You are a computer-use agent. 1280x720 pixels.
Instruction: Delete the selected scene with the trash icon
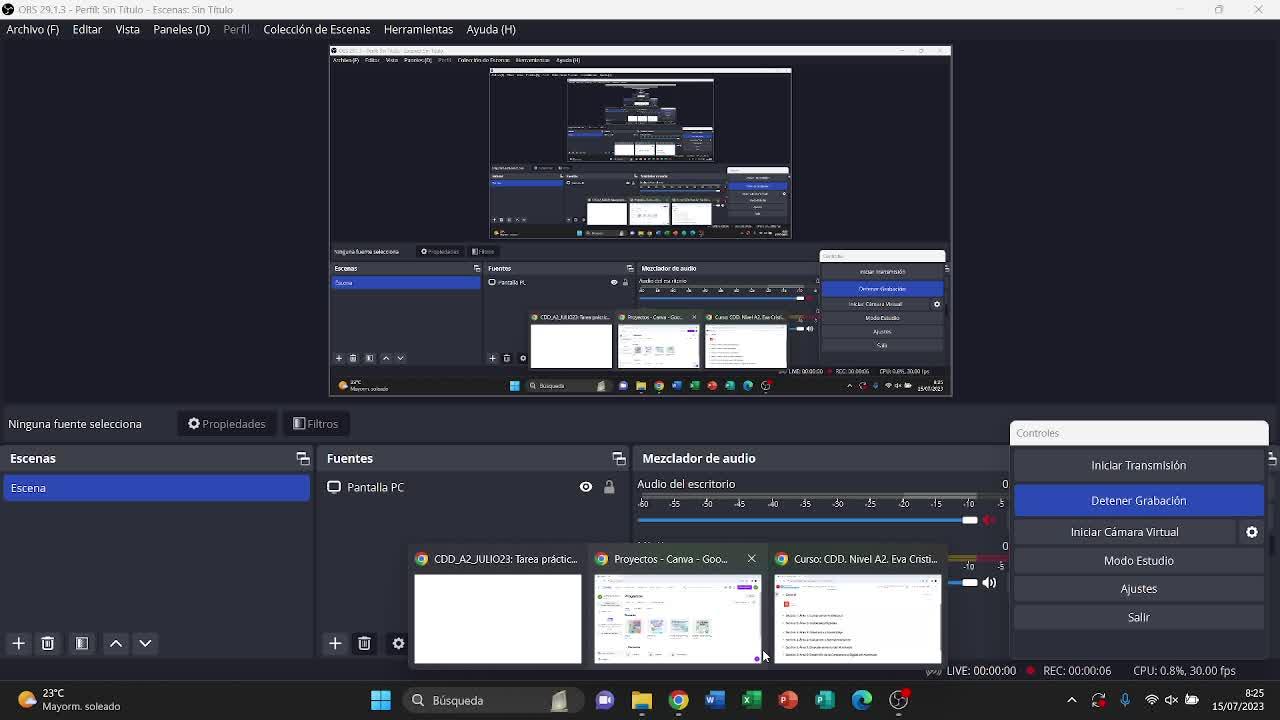pos(47,644)
